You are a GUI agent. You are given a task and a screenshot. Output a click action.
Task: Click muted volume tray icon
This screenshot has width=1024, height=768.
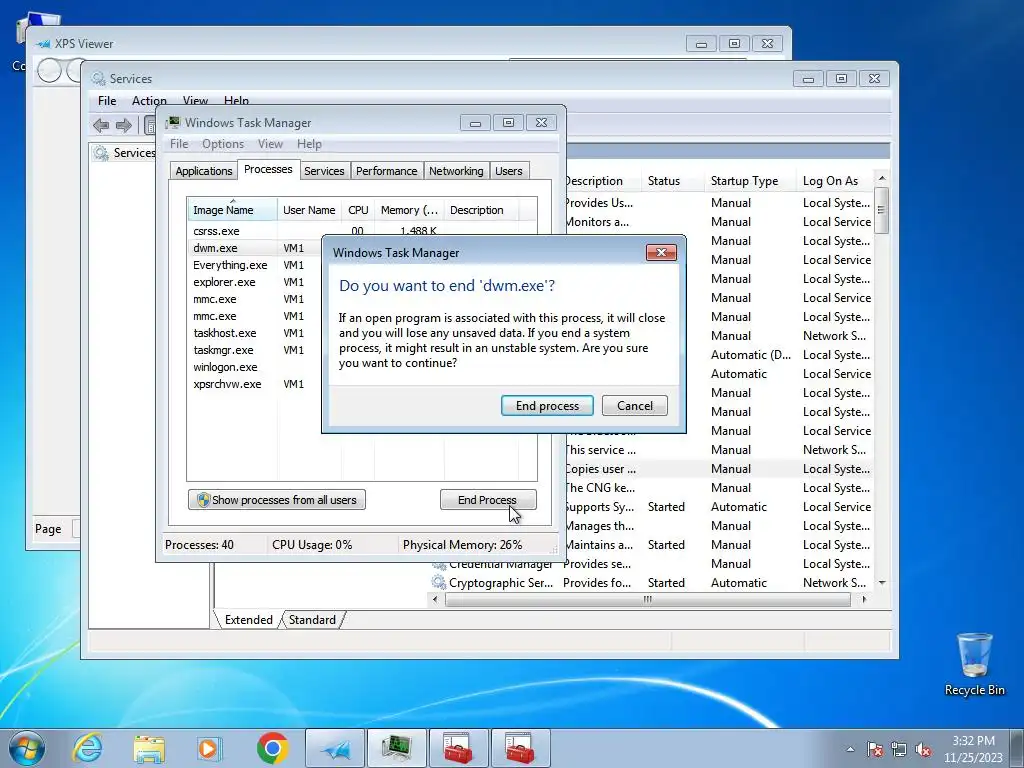click(x=923, y=749)
